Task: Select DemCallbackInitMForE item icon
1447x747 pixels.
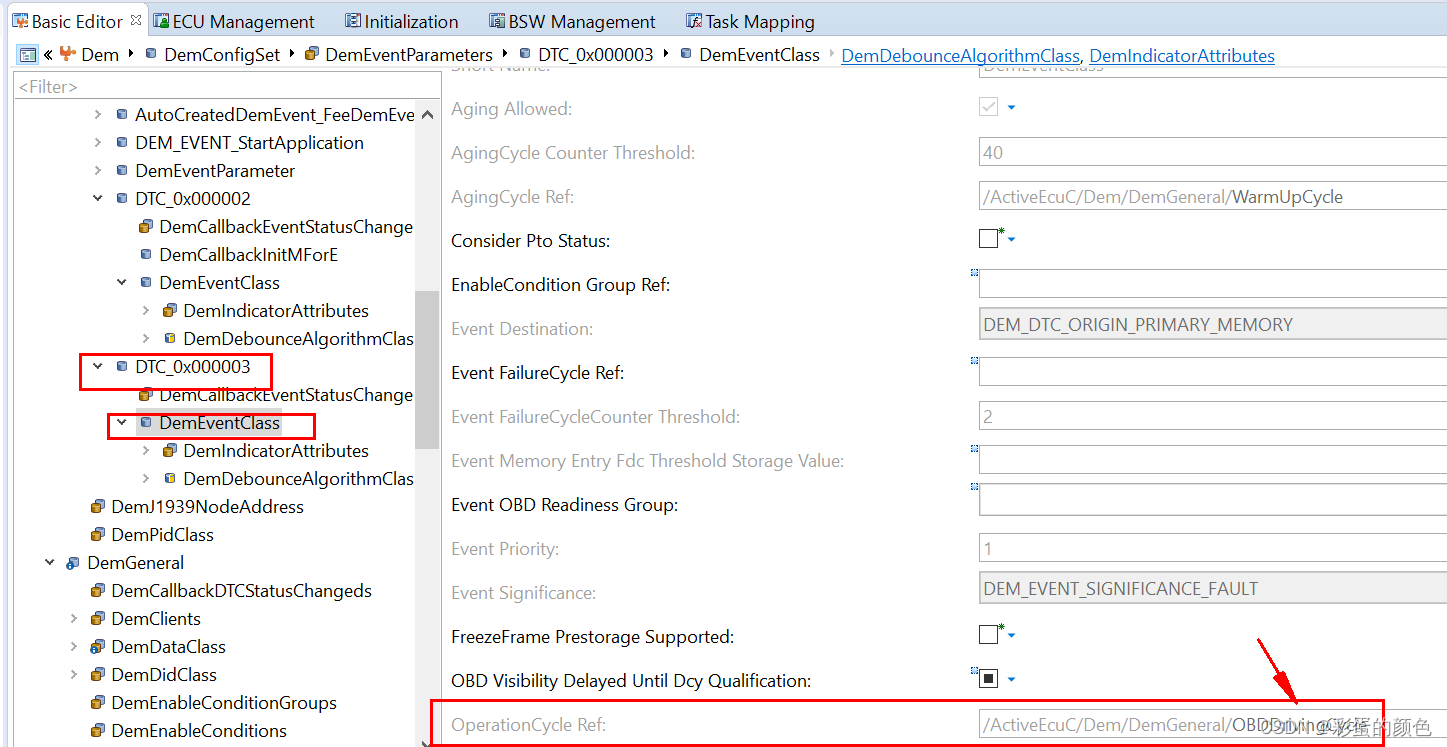Action: (146, 255)
